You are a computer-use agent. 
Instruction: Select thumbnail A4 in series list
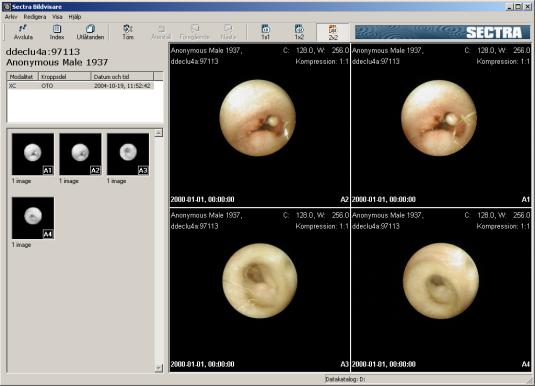tap(33, 218)
